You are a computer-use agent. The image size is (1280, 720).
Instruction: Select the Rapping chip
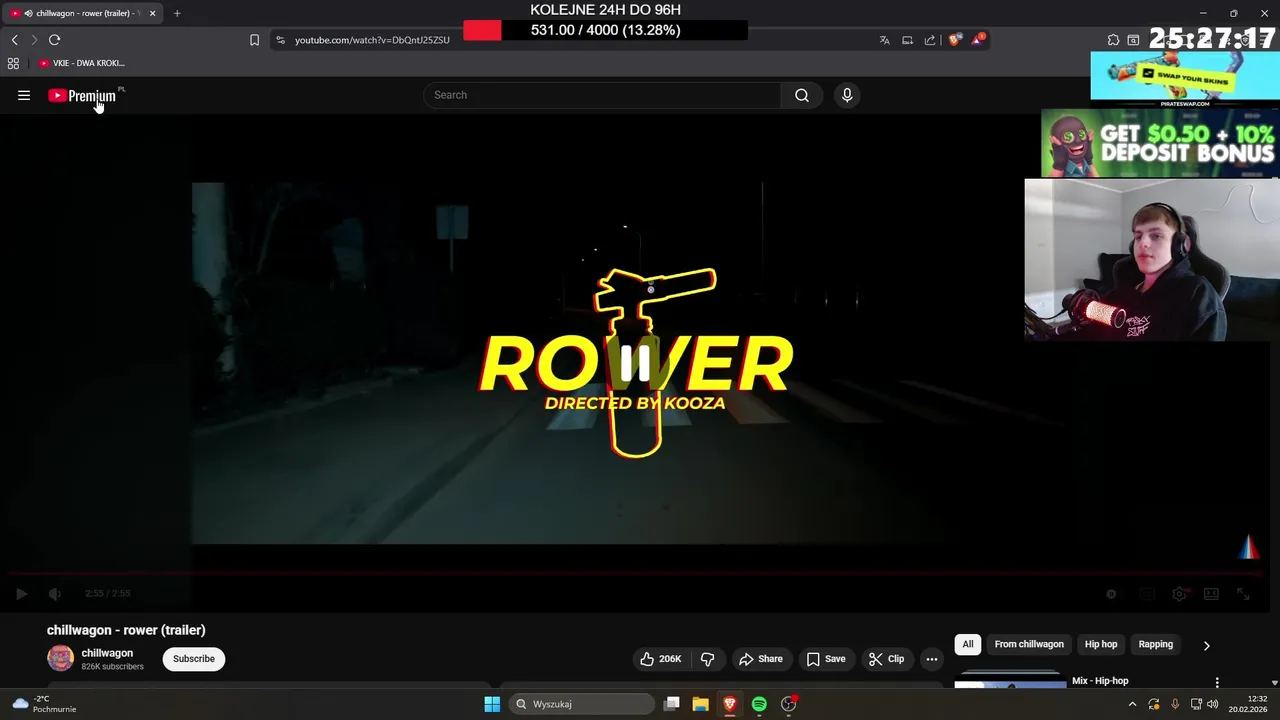click(x=1156, y=644)
